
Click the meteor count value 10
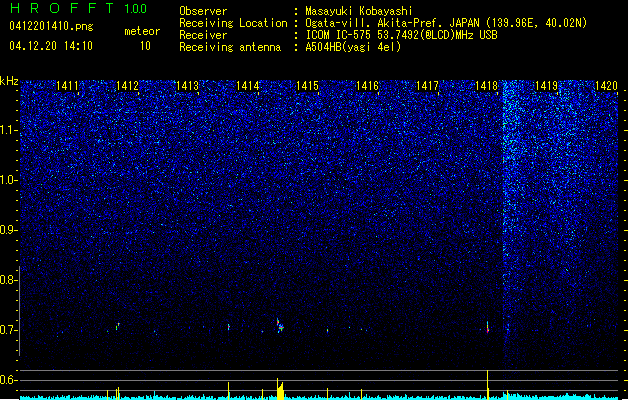click(x=145, y=46)
